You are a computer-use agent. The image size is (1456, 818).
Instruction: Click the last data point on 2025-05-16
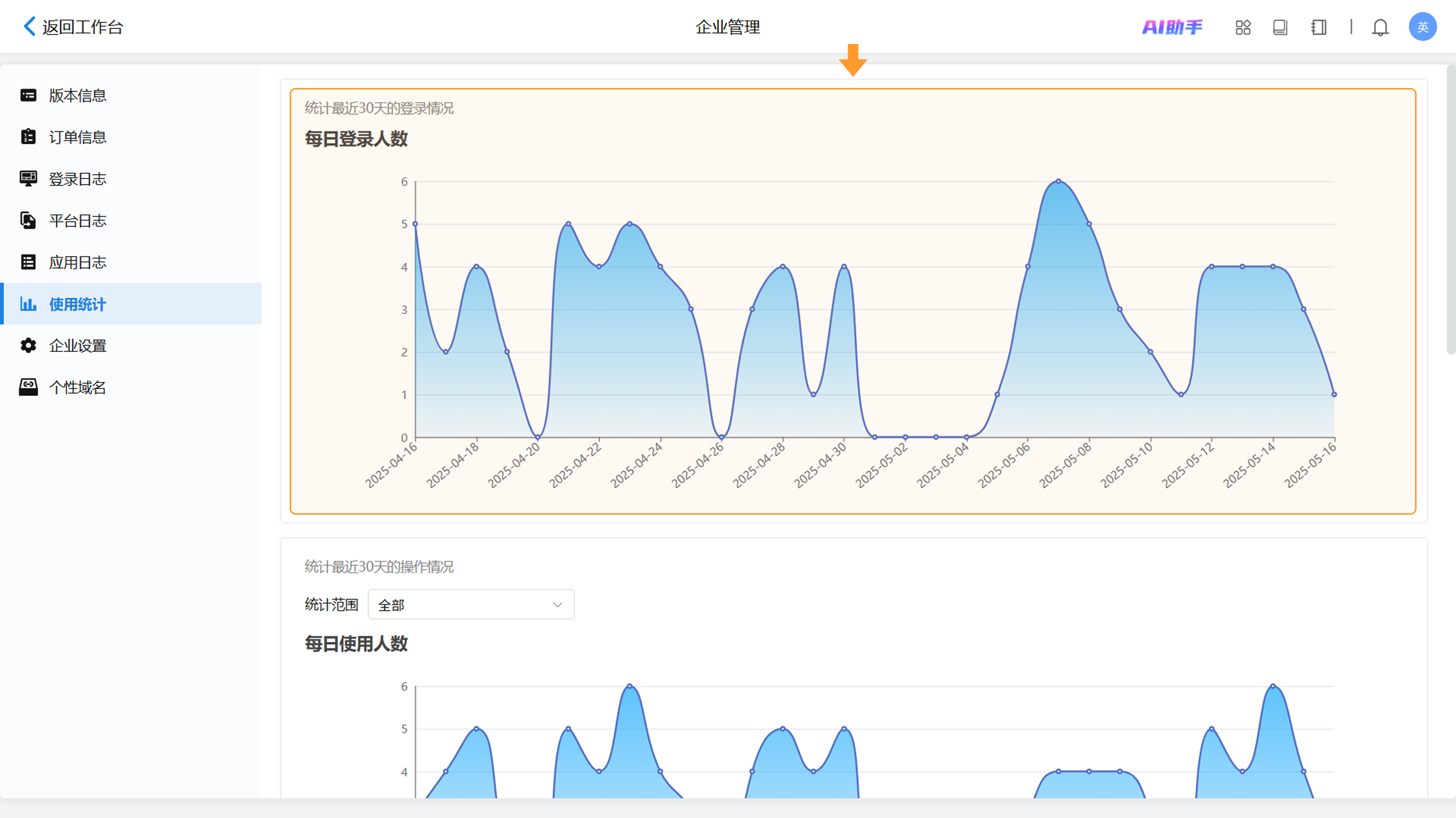click(1334, 394)
